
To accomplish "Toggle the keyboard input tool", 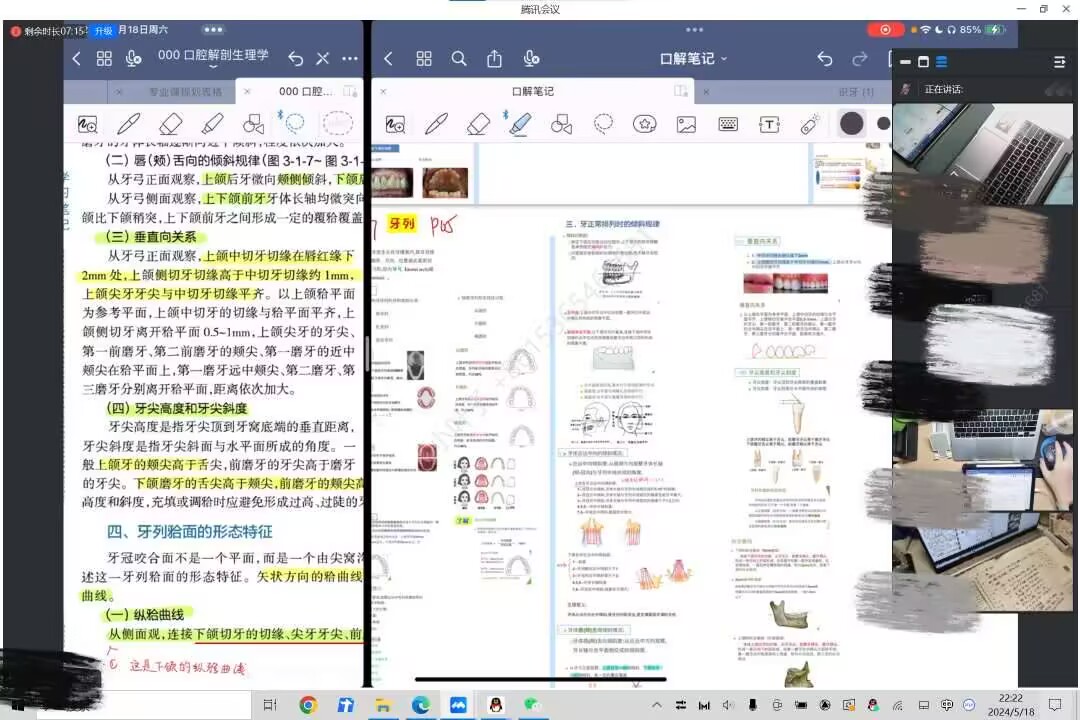I will pos(728,124).
